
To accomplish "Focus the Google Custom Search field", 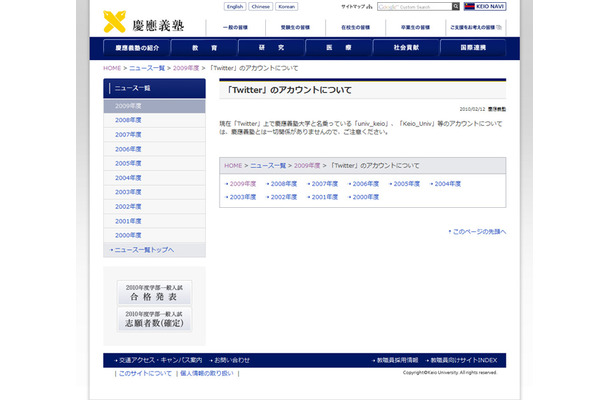I will pos(414,7).
